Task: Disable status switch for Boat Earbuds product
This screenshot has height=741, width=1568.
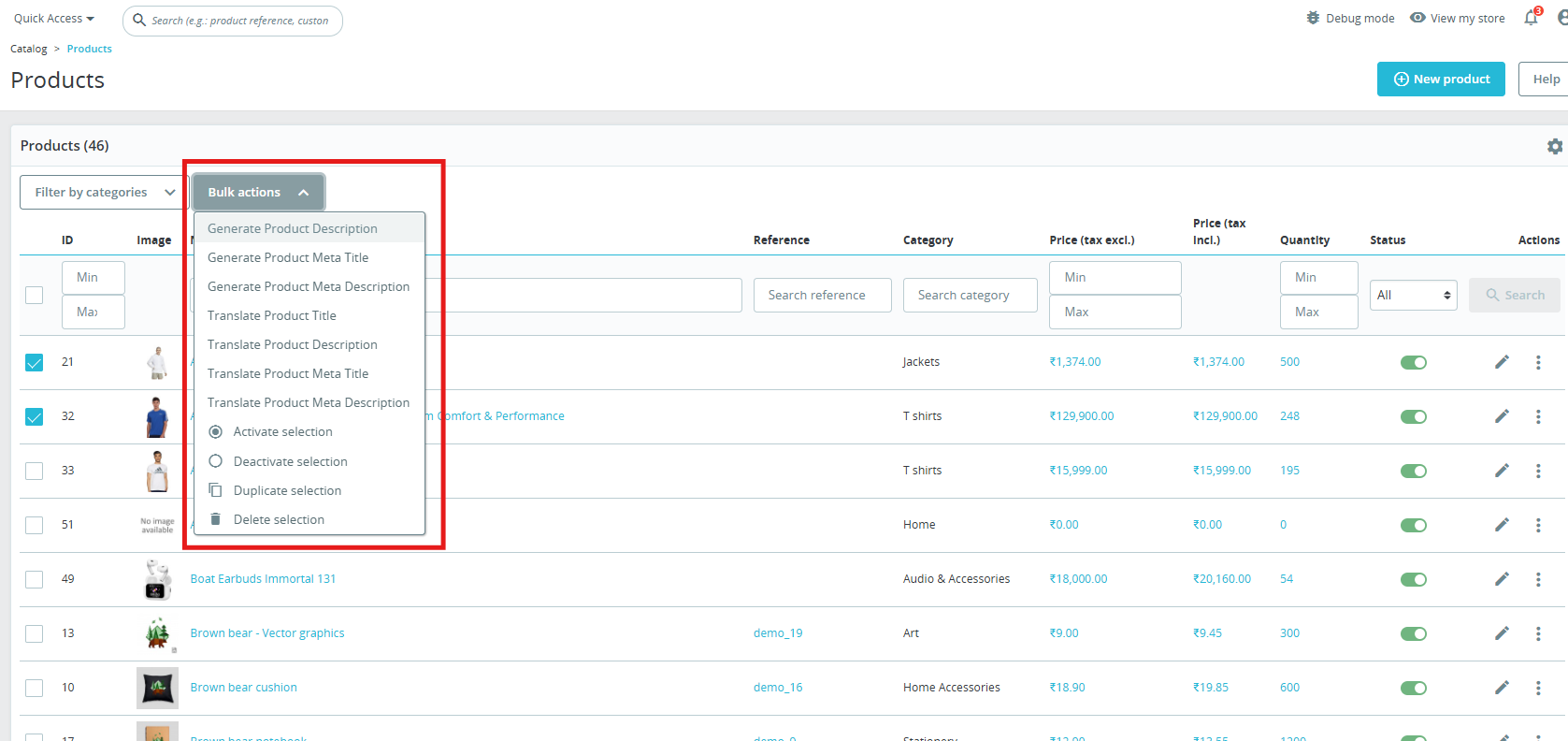Action: 1414,579
